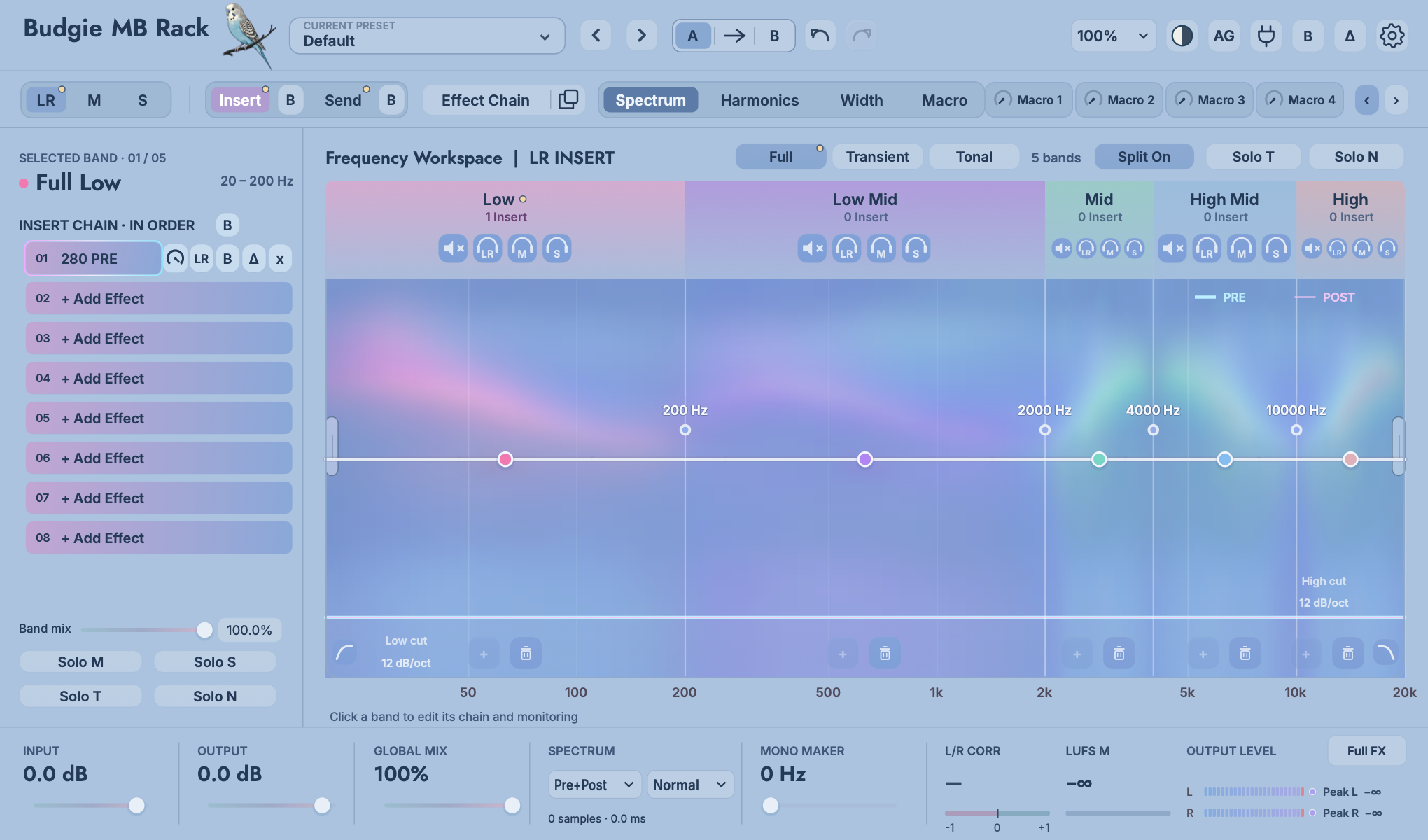Enable Solo T in Frequency Workspace header
The image size is (1428, 840).
click(1253, 157)
